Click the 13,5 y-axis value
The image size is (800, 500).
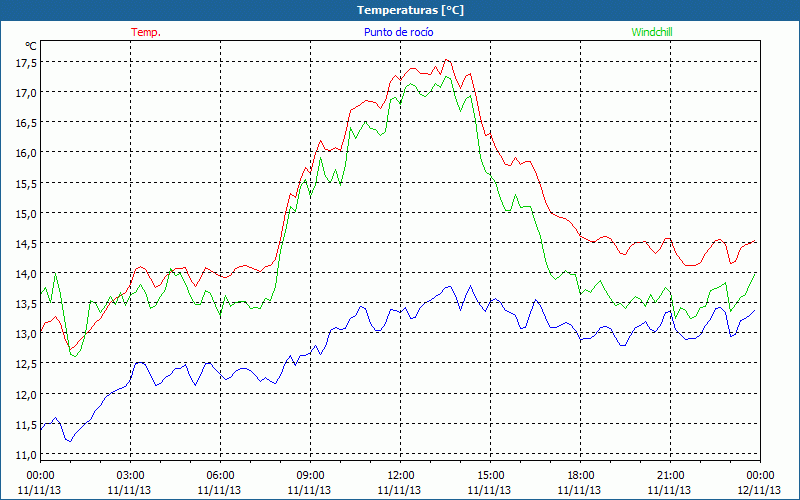pyautogui.click(x=27, y=304)
